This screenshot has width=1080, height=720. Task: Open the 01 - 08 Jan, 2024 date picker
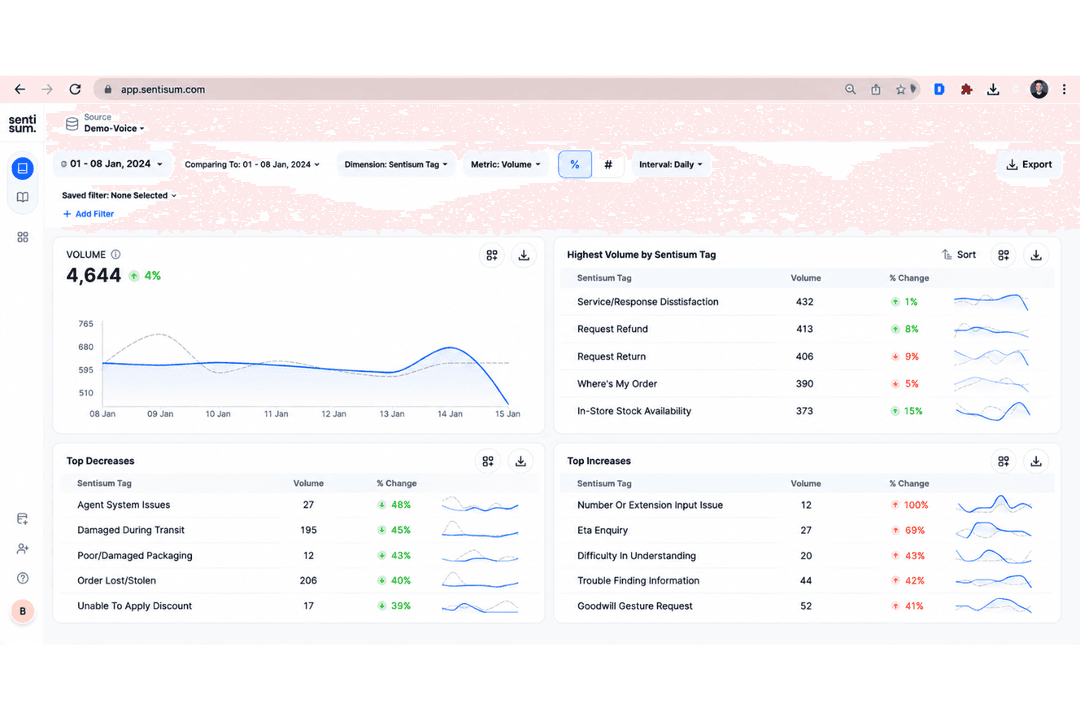[x=112, y=164]
